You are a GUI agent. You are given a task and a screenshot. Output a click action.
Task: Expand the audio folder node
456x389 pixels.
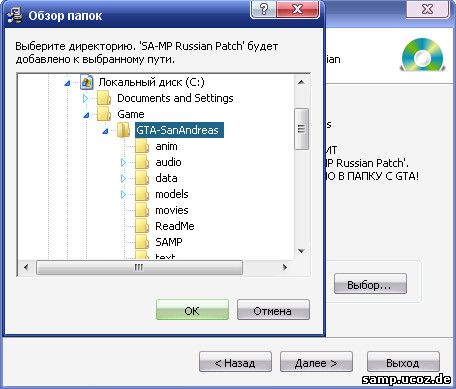point(123,163)
